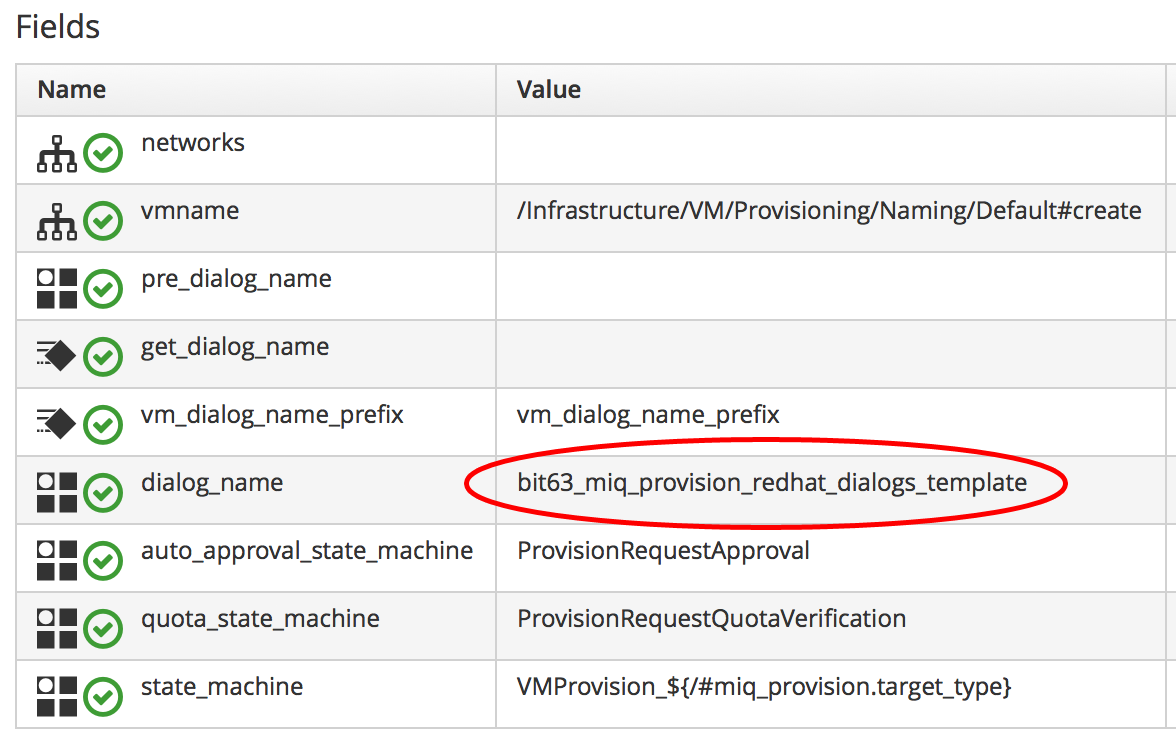Viewport: 1176px width, 742px height.
Task: Click green checkmark on the networks row
Action: [103, 154]
